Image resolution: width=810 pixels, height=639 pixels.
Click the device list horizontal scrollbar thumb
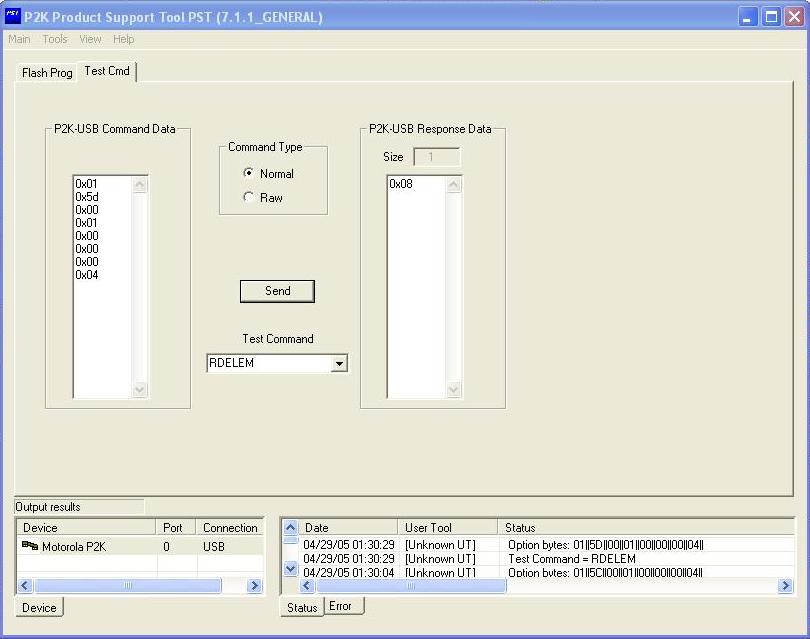coord(128,585)
